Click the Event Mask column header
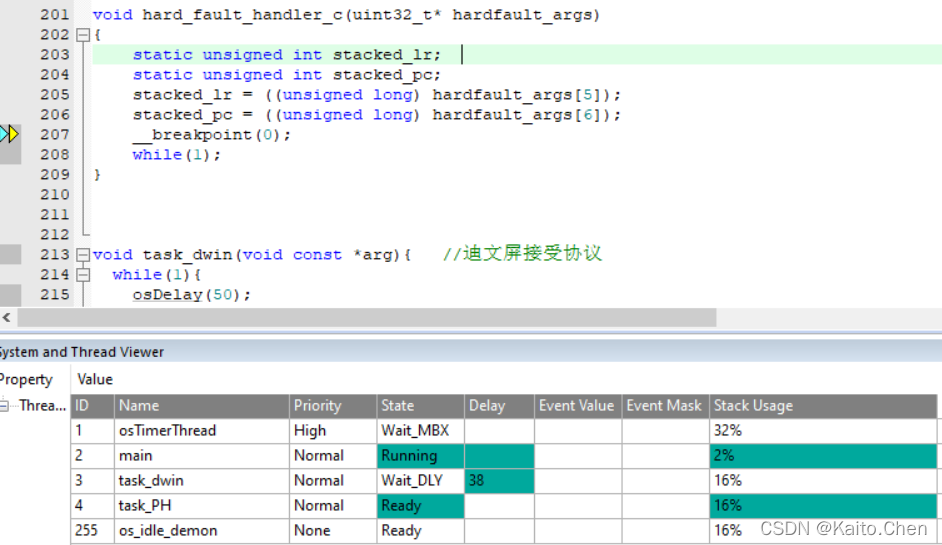Image resolution: width=942 pixels, height=545 pixels. point(666,406)
